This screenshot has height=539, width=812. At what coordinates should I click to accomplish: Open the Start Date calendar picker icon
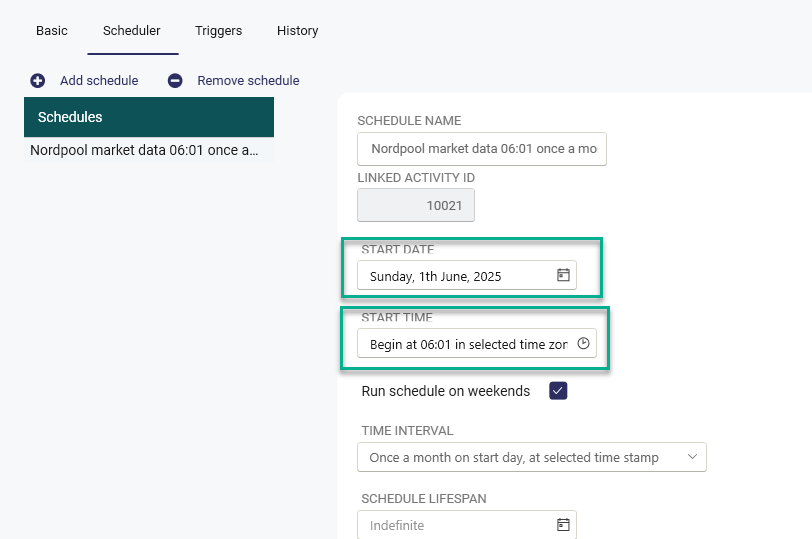[x=563, y=275]
